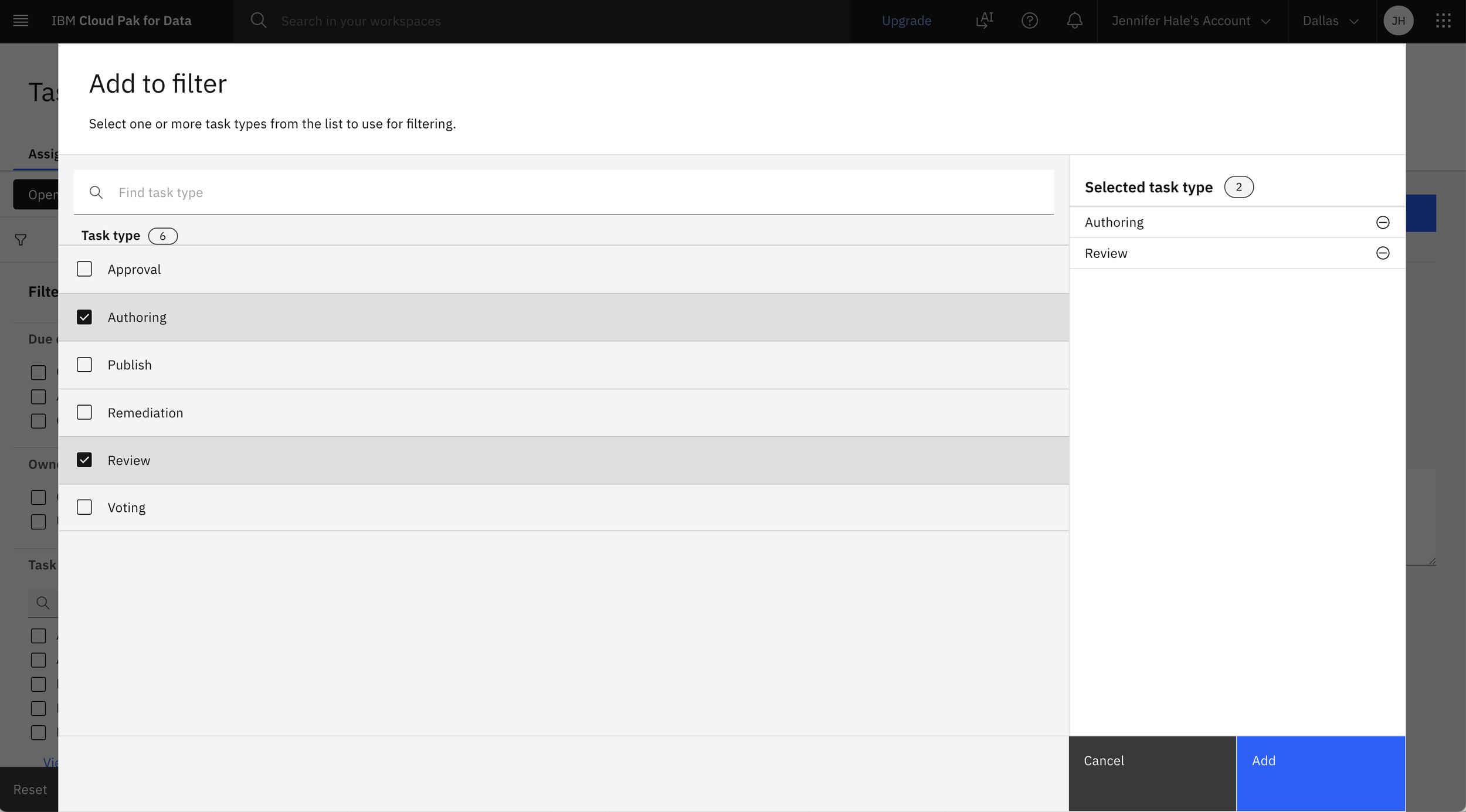
Task: Remove Review from selected task types
Action: [x=1383, y=253]
